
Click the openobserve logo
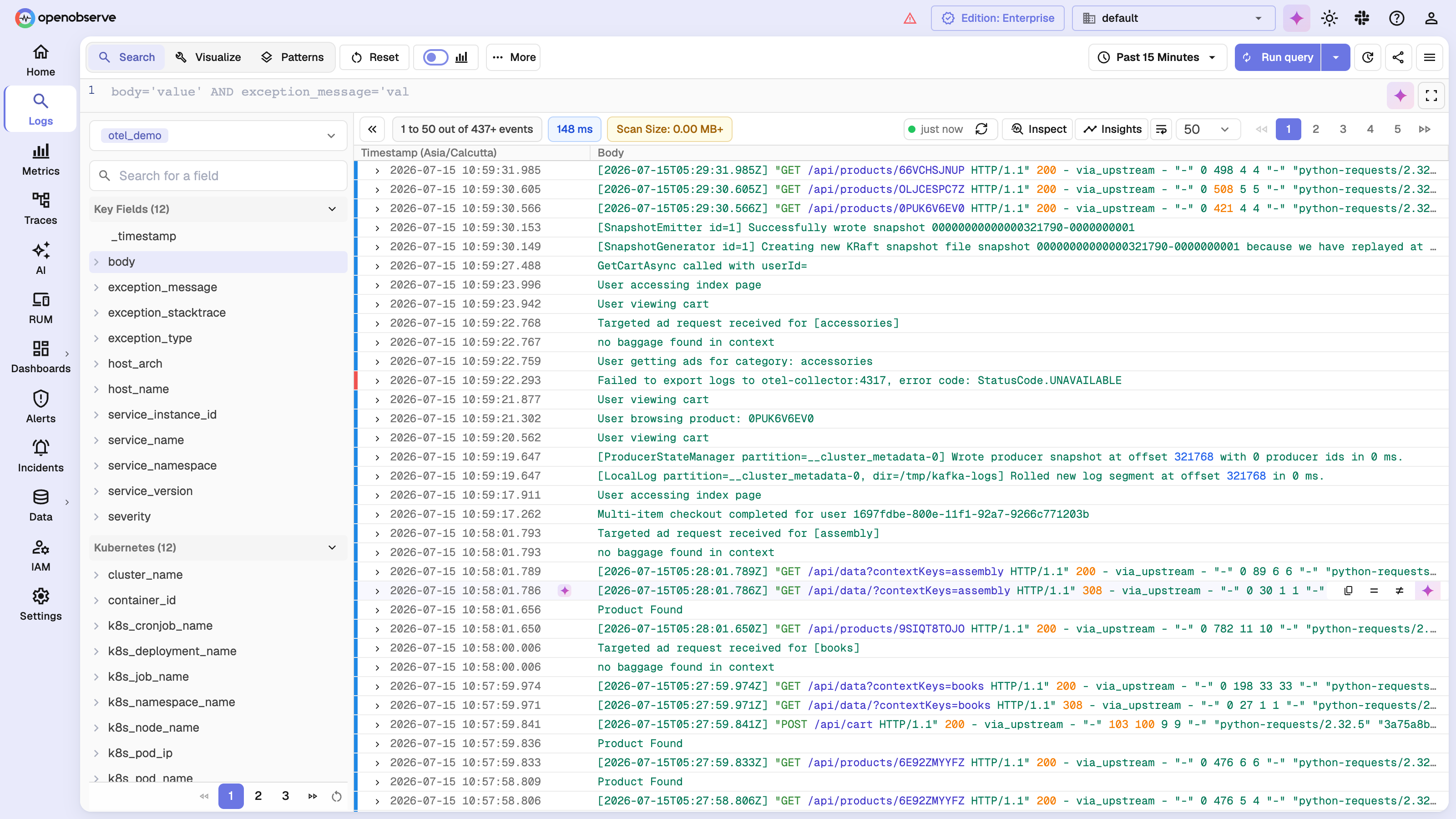66,18
